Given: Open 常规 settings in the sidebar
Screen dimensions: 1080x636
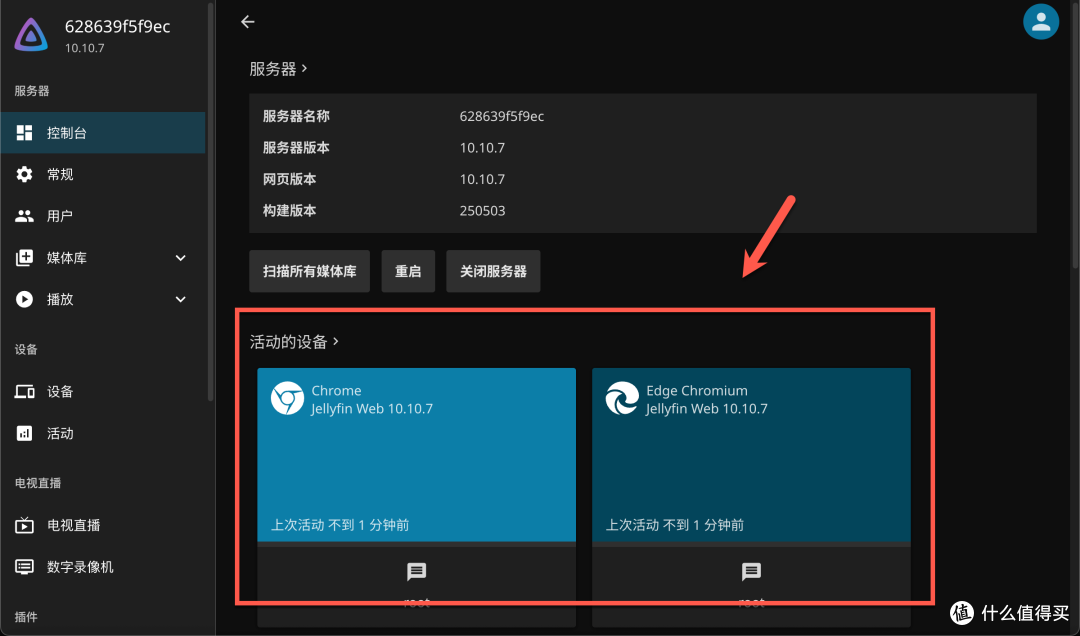Looking at the screenshot, I should (x=103, y=174).
